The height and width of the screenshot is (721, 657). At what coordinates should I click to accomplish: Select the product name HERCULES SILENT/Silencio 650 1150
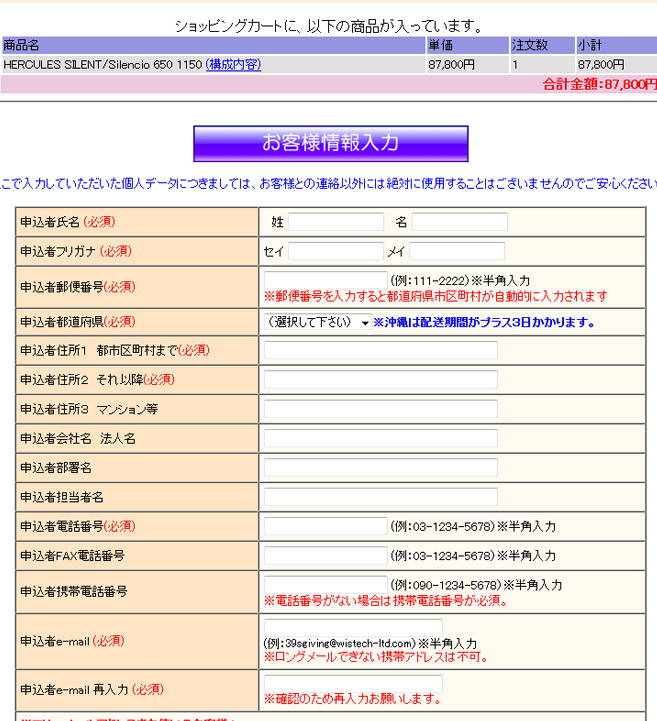click(x=103, y=64)
